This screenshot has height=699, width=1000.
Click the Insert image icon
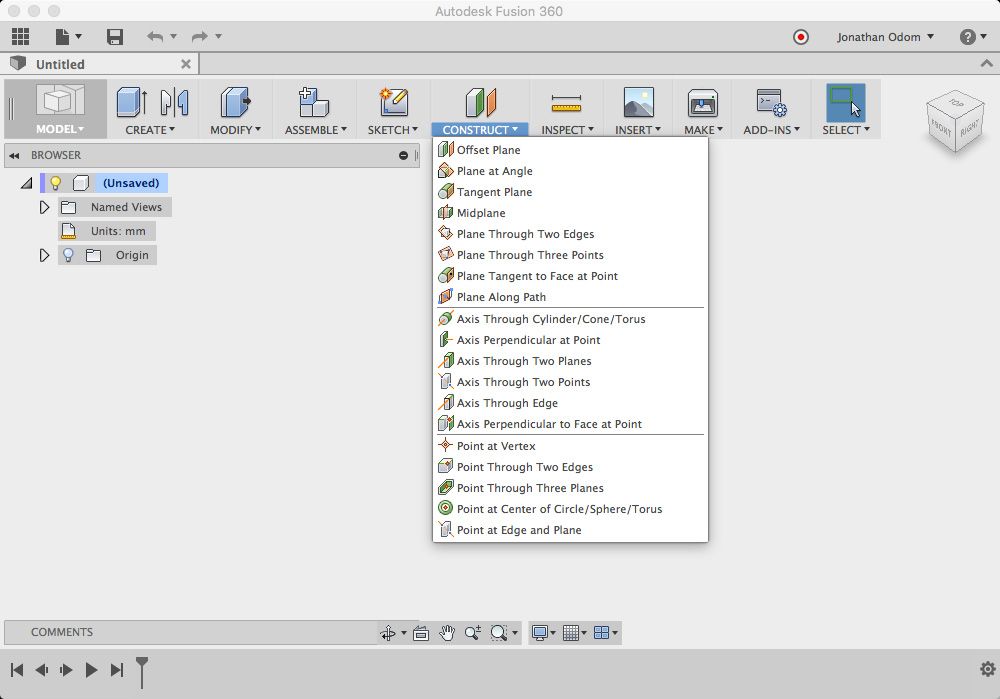(638, 102)
